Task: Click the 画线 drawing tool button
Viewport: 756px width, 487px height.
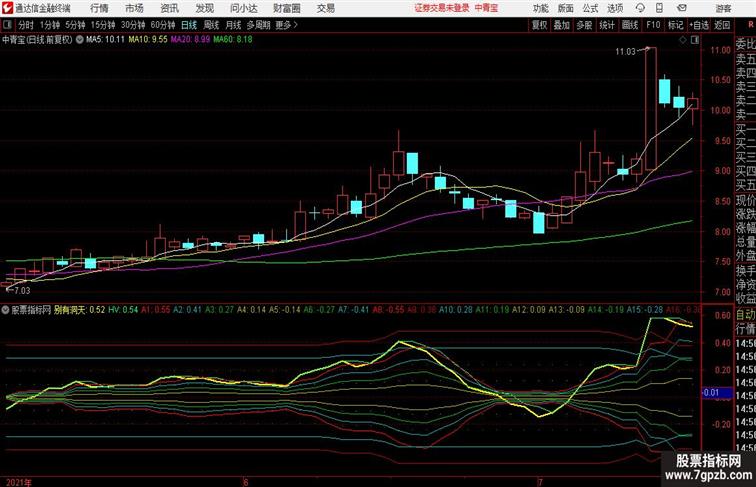Action: click(x=630, y=25)
